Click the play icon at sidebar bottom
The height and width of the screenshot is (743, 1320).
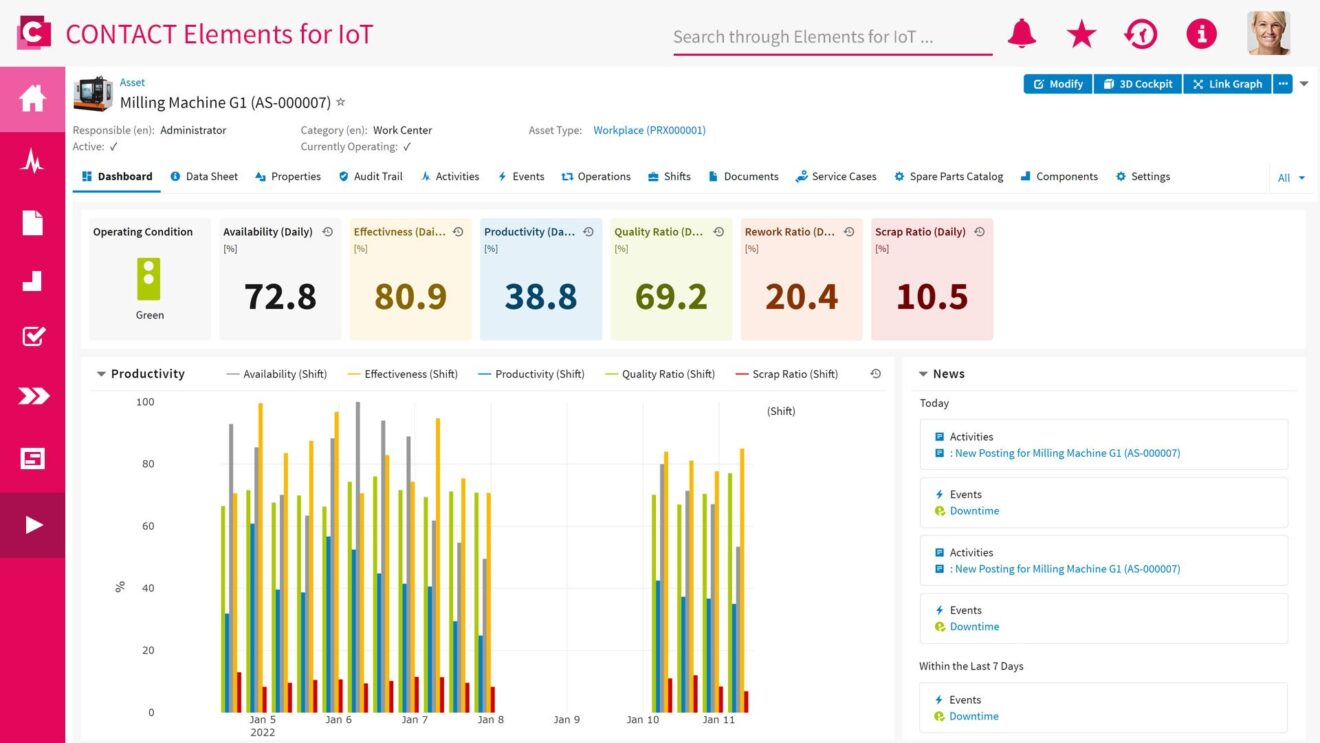(x=32, y=524)
